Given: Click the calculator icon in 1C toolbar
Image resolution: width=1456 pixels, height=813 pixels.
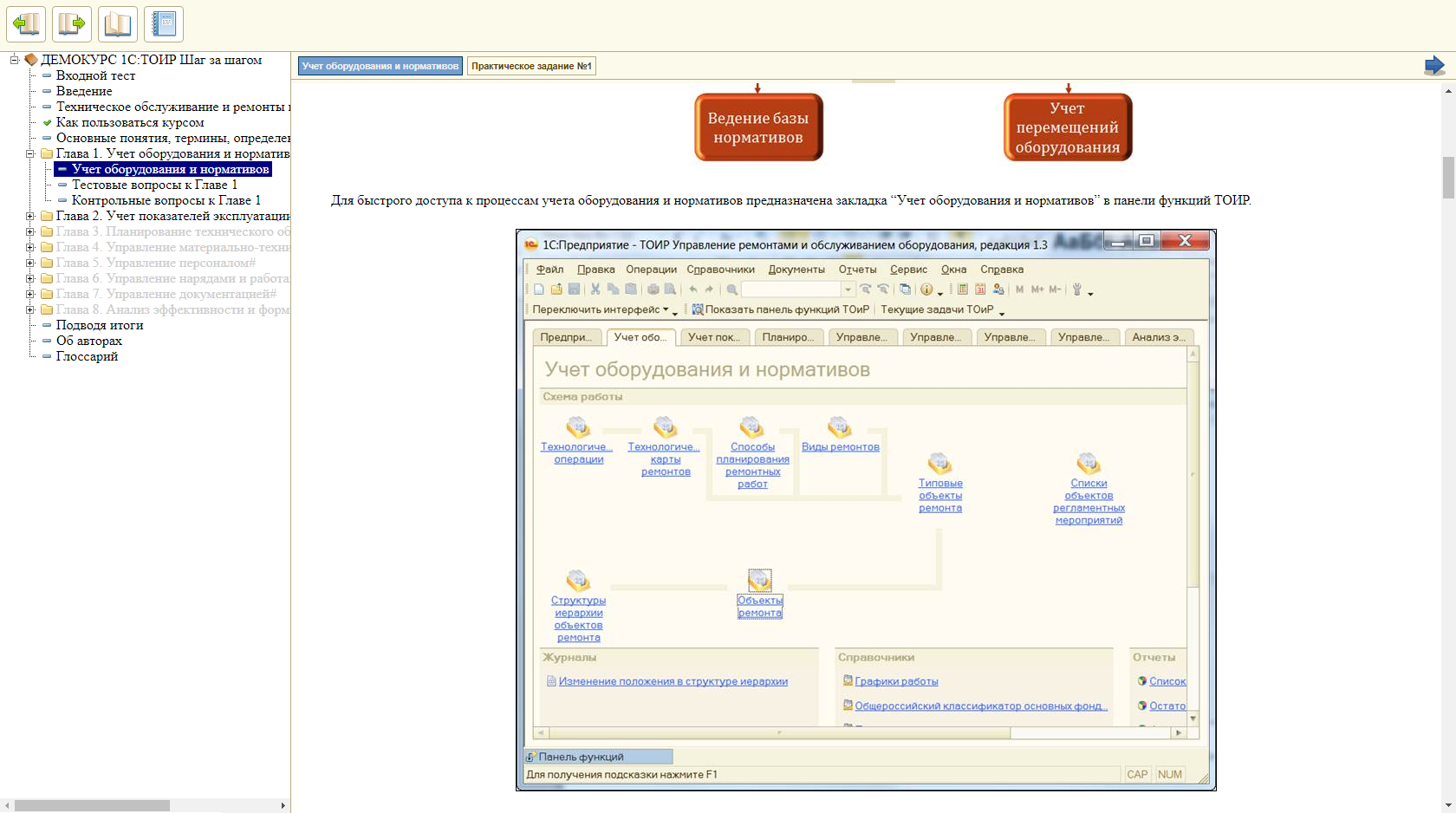Looking at the screenshot, I should click(x=963, y=289).
